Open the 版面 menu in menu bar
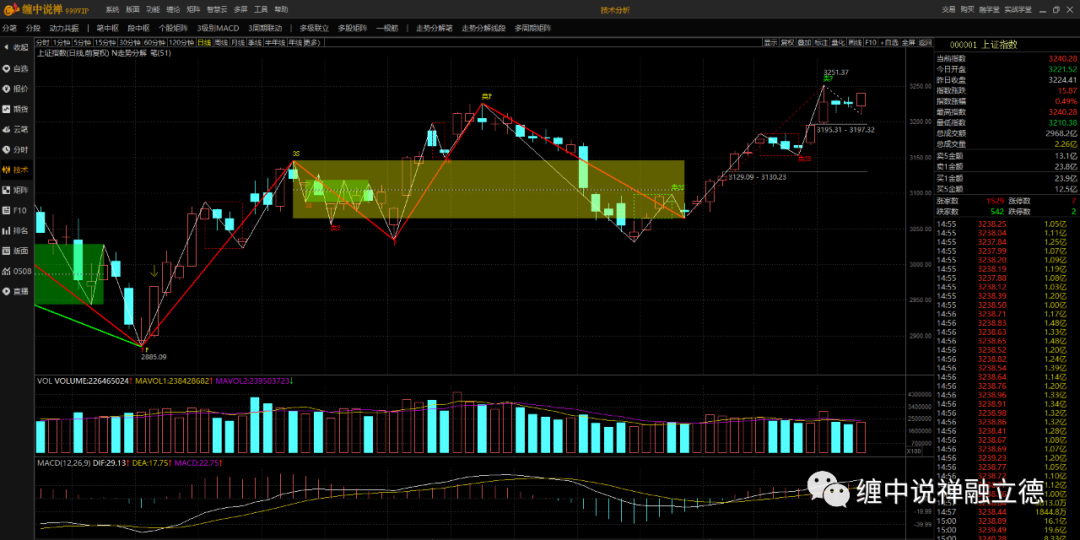The height and width of the screenshot is (540, 1080). click(x=132, y=10)
